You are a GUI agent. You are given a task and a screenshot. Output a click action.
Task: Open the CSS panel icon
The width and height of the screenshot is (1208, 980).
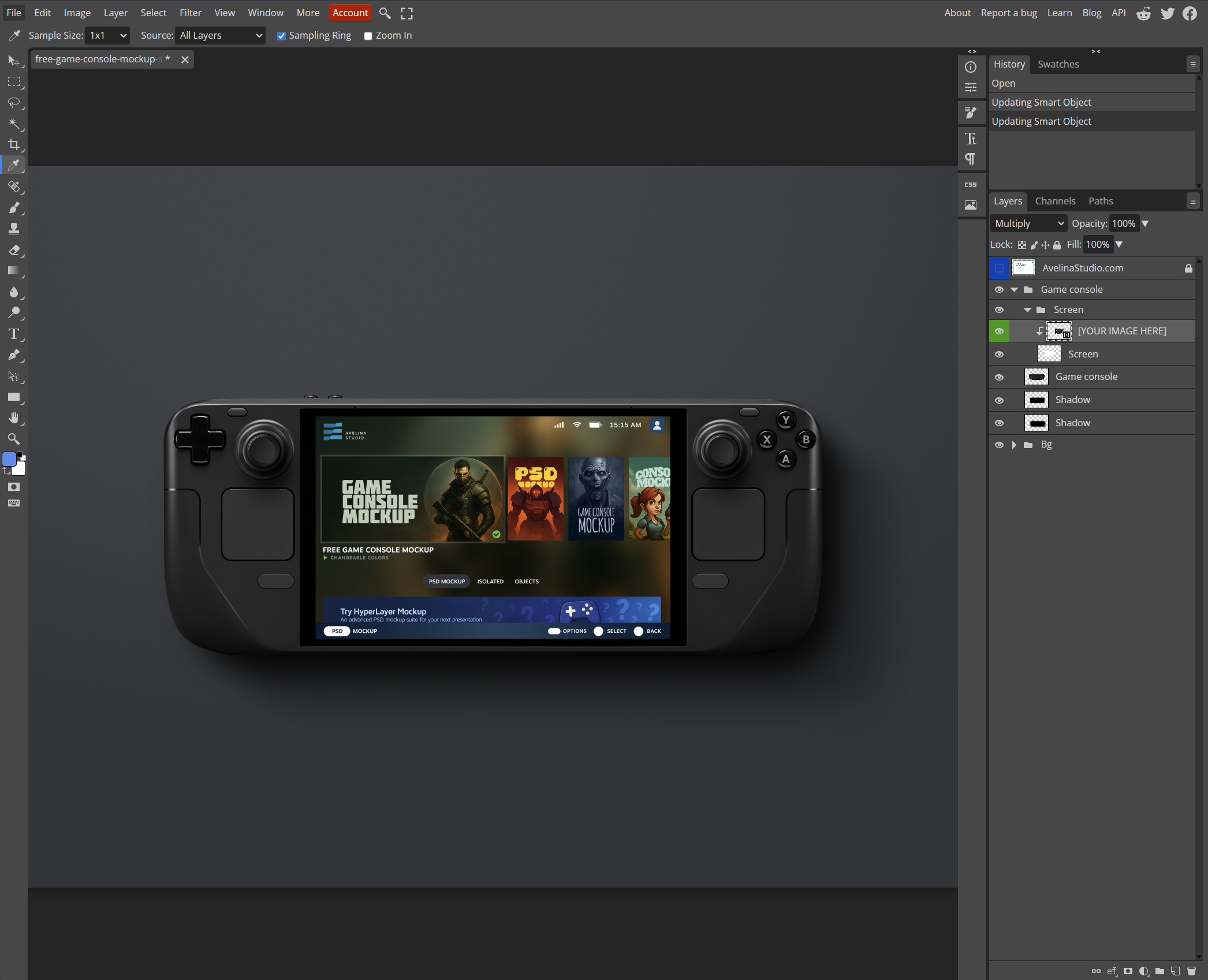click(x=971, y=185)
